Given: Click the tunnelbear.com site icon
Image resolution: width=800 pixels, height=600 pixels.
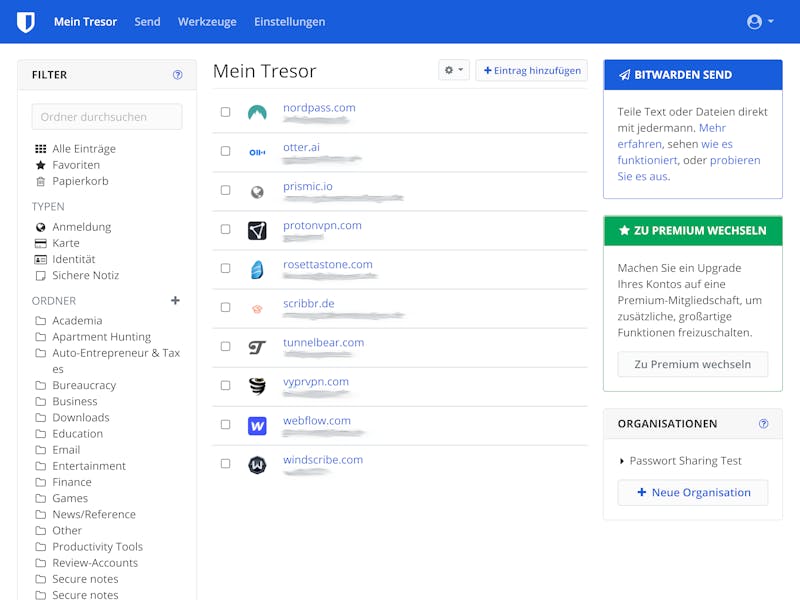Looking at the screenshot, I should [257, 347].
